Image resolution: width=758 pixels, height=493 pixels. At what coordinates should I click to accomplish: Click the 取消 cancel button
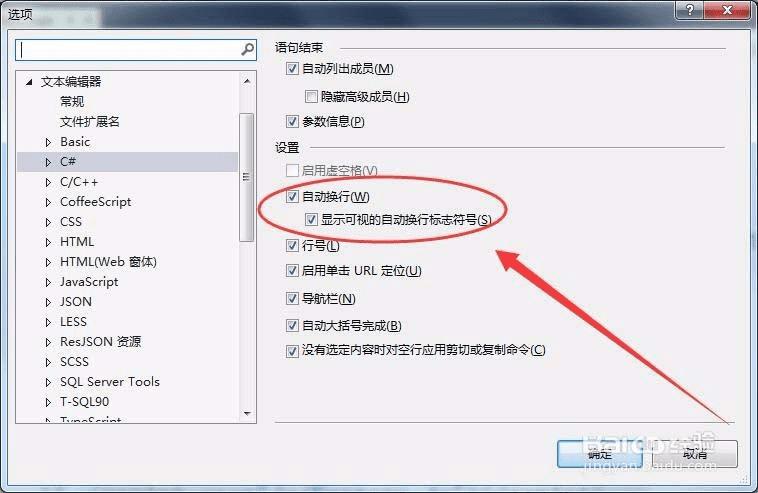pos(695,454)
